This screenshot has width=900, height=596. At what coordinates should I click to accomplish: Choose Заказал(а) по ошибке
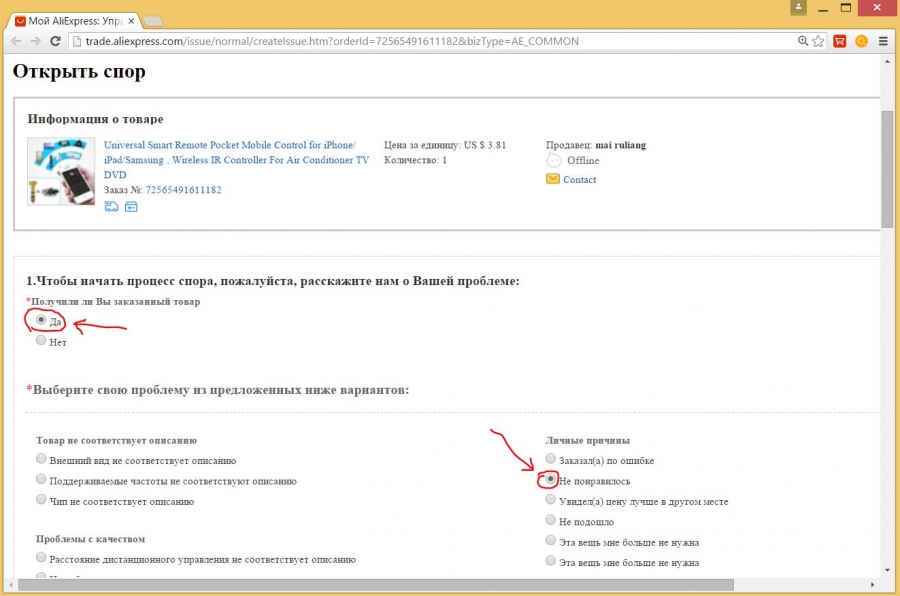coord(550,459)
